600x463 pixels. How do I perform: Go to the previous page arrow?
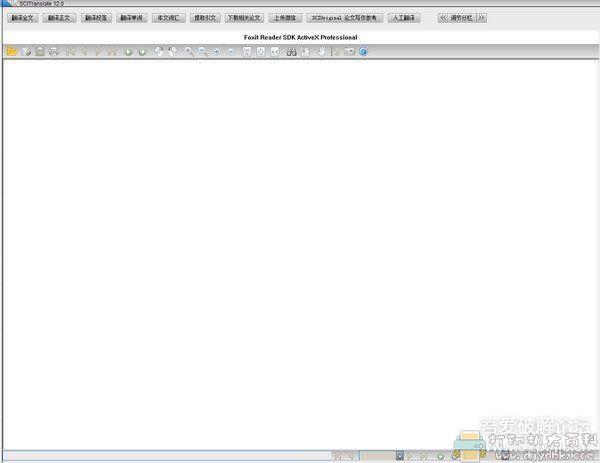point(84,52)
